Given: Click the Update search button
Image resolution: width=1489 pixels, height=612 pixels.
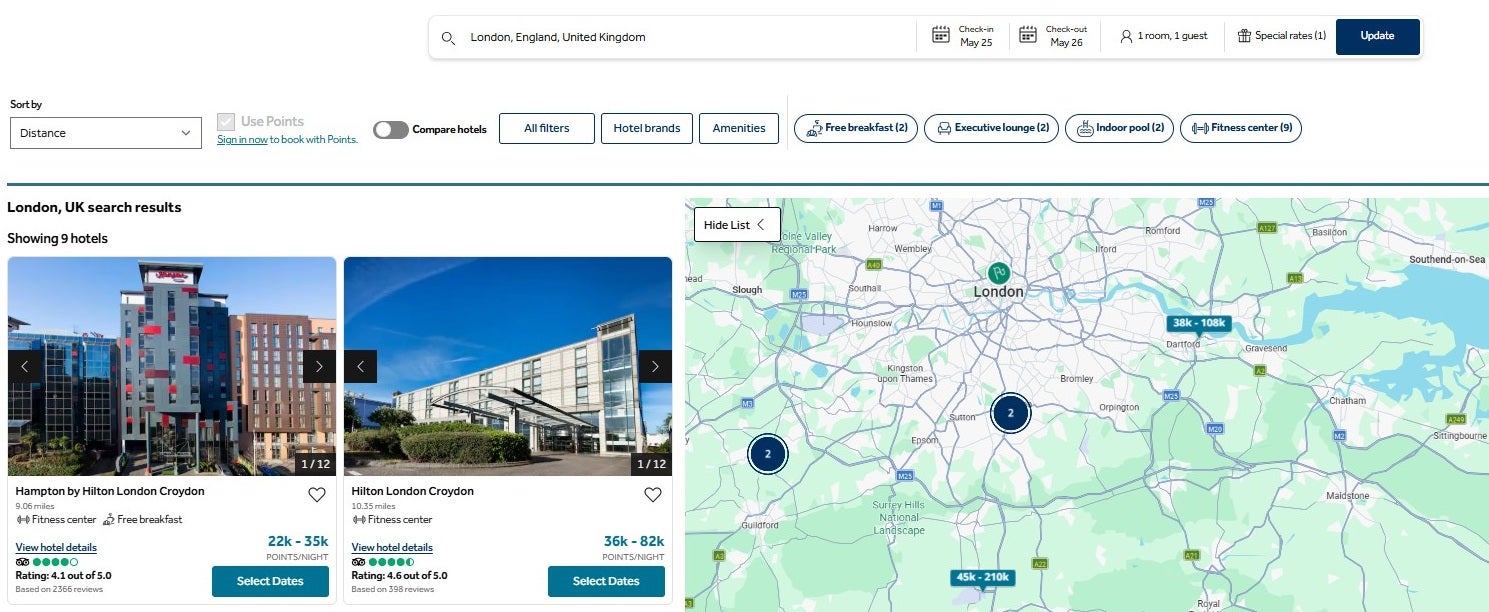Looking at the screenshot, I should 1377,36.
